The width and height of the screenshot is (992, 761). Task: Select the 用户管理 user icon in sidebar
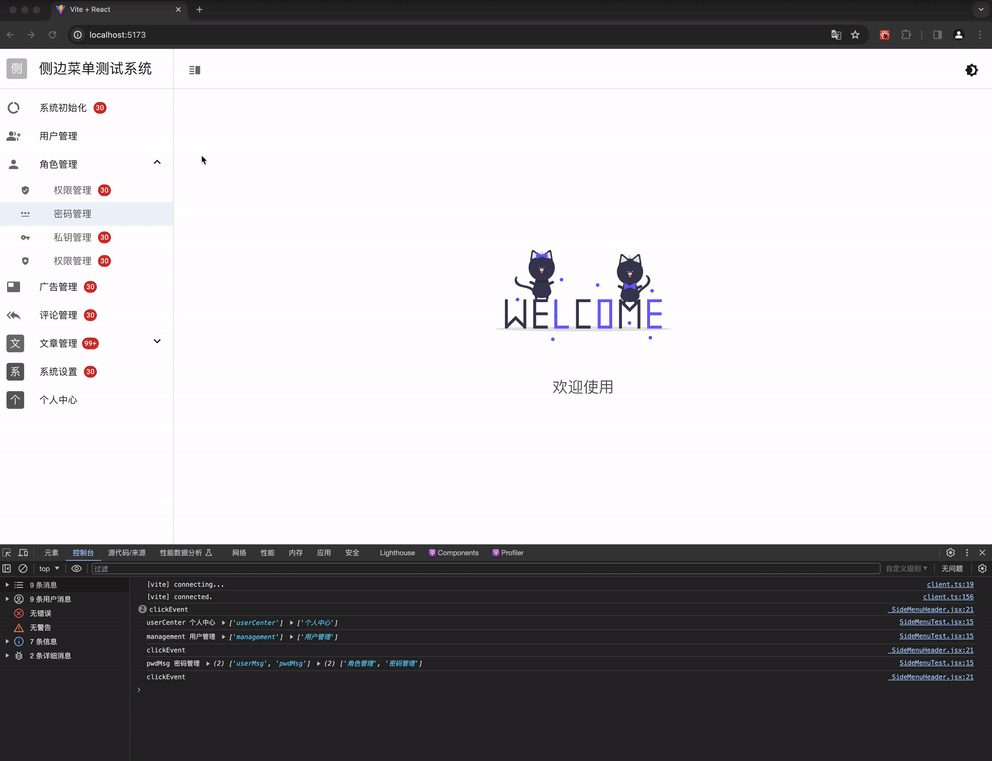point(14,135)
